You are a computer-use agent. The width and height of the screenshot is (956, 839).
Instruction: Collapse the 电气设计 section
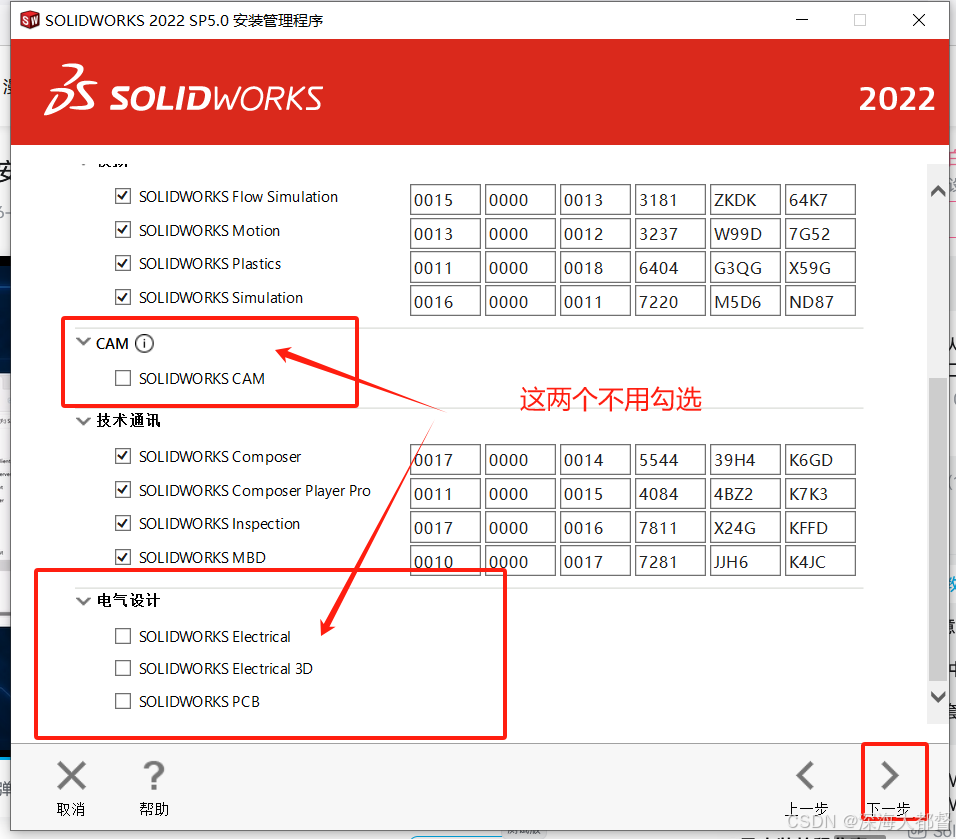[x=83, y=601]
